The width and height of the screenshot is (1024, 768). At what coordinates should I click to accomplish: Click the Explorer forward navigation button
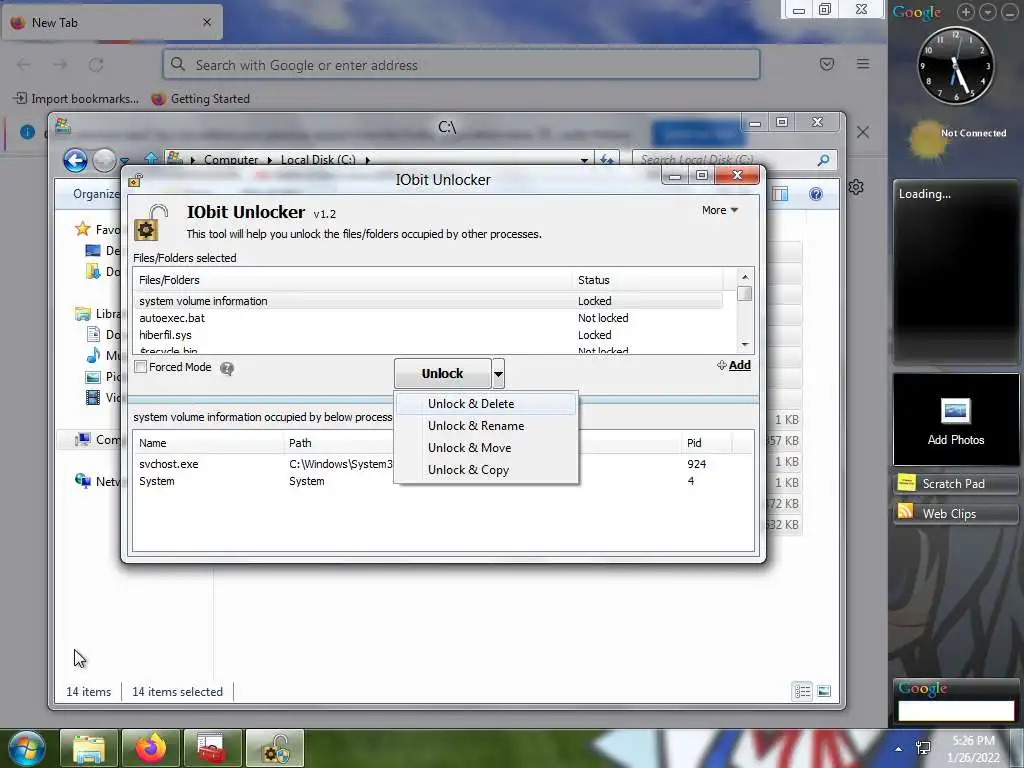pyautogui.click(x=104, y=160)
